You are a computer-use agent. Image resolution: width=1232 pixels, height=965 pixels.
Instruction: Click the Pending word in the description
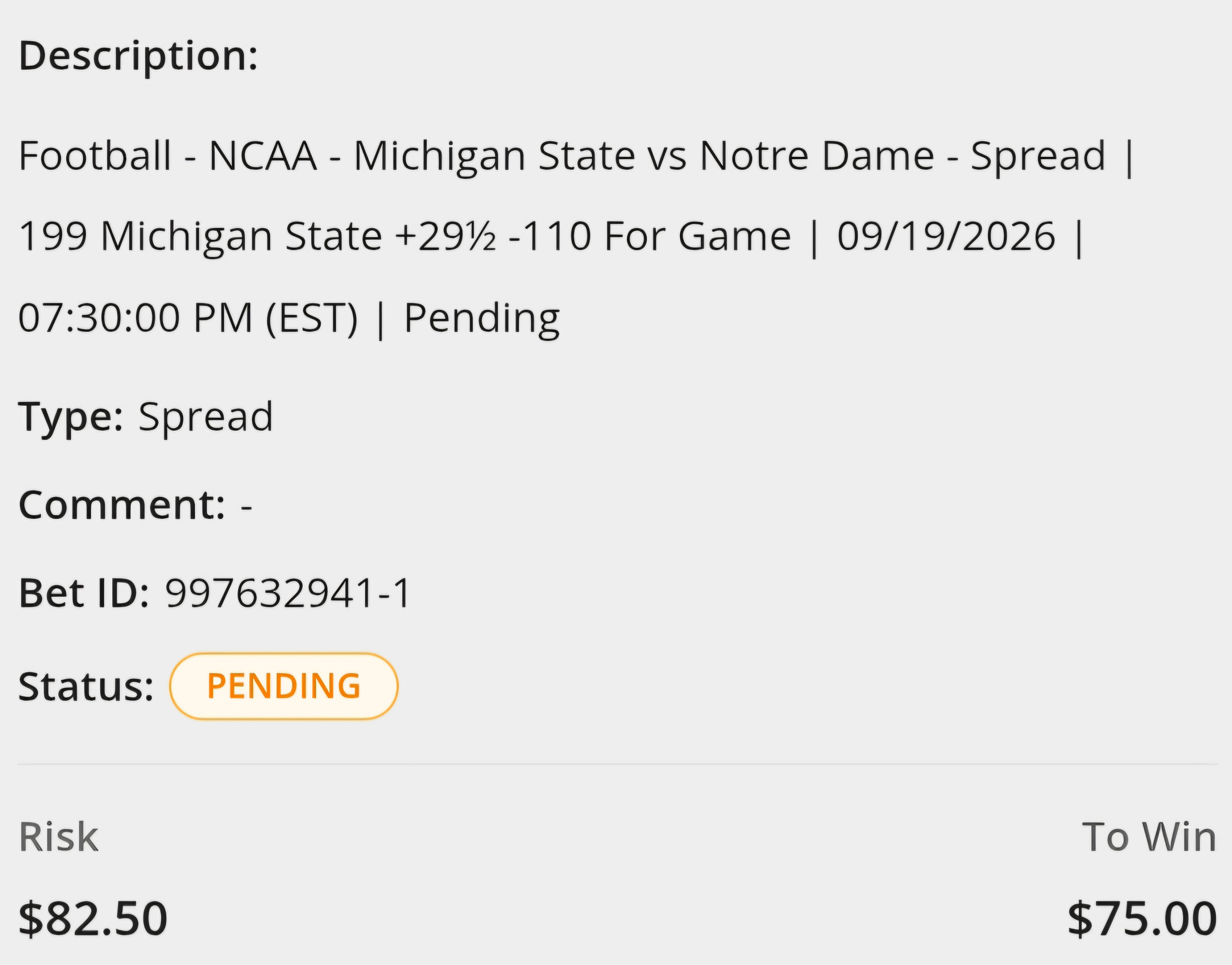482,319
